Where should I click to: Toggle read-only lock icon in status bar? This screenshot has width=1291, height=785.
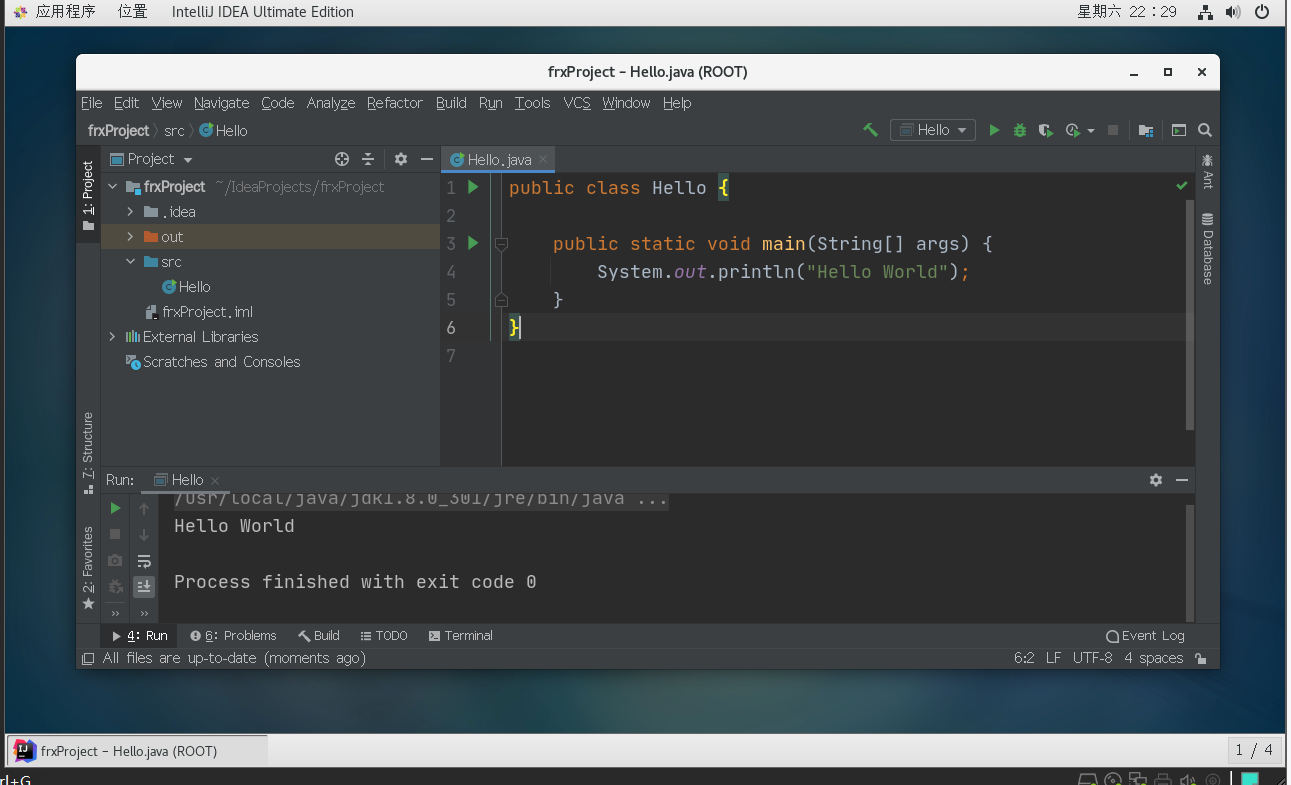coord(1201,659)
